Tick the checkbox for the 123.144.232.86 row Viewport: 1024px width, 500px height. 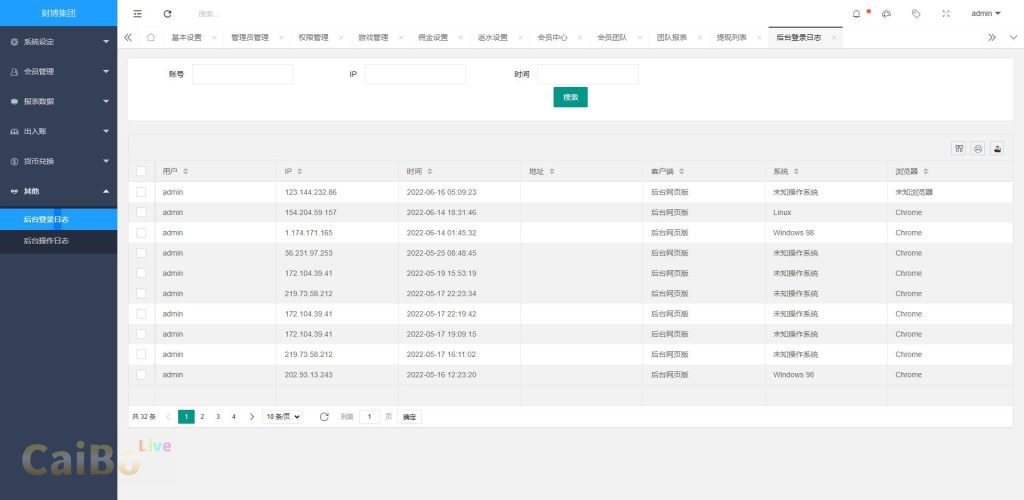(x=141, y=192)
